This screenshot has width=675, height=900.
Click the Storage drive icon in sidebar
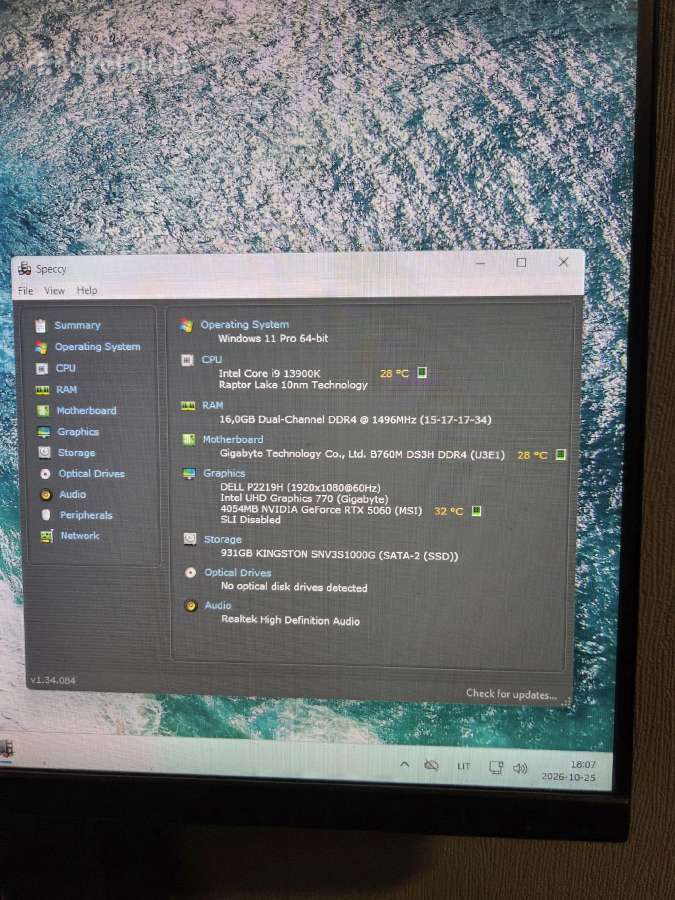(x=45, y=453)
